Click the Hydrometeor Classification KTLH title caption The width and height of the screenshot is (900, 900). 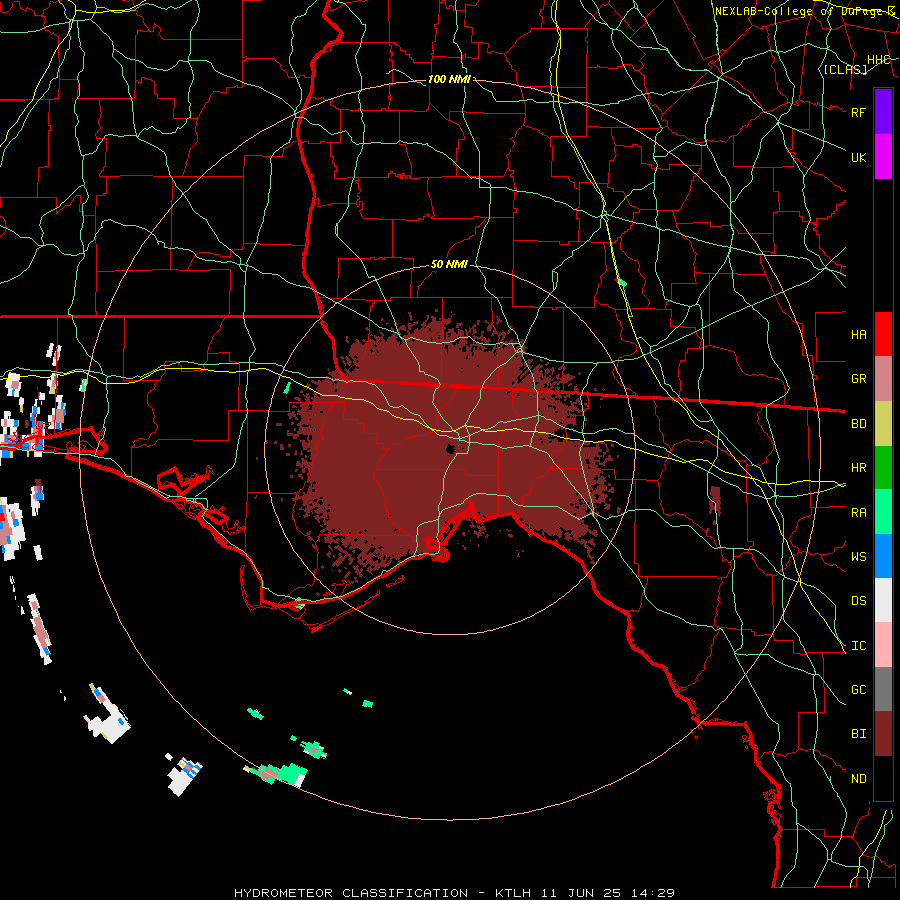[454, 893]
